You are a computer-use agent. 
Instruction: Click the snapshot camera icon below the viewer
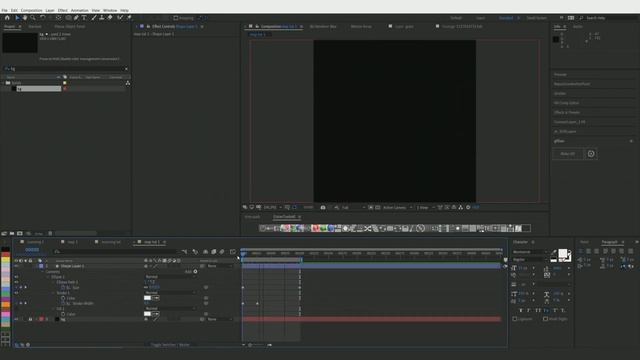323,207
